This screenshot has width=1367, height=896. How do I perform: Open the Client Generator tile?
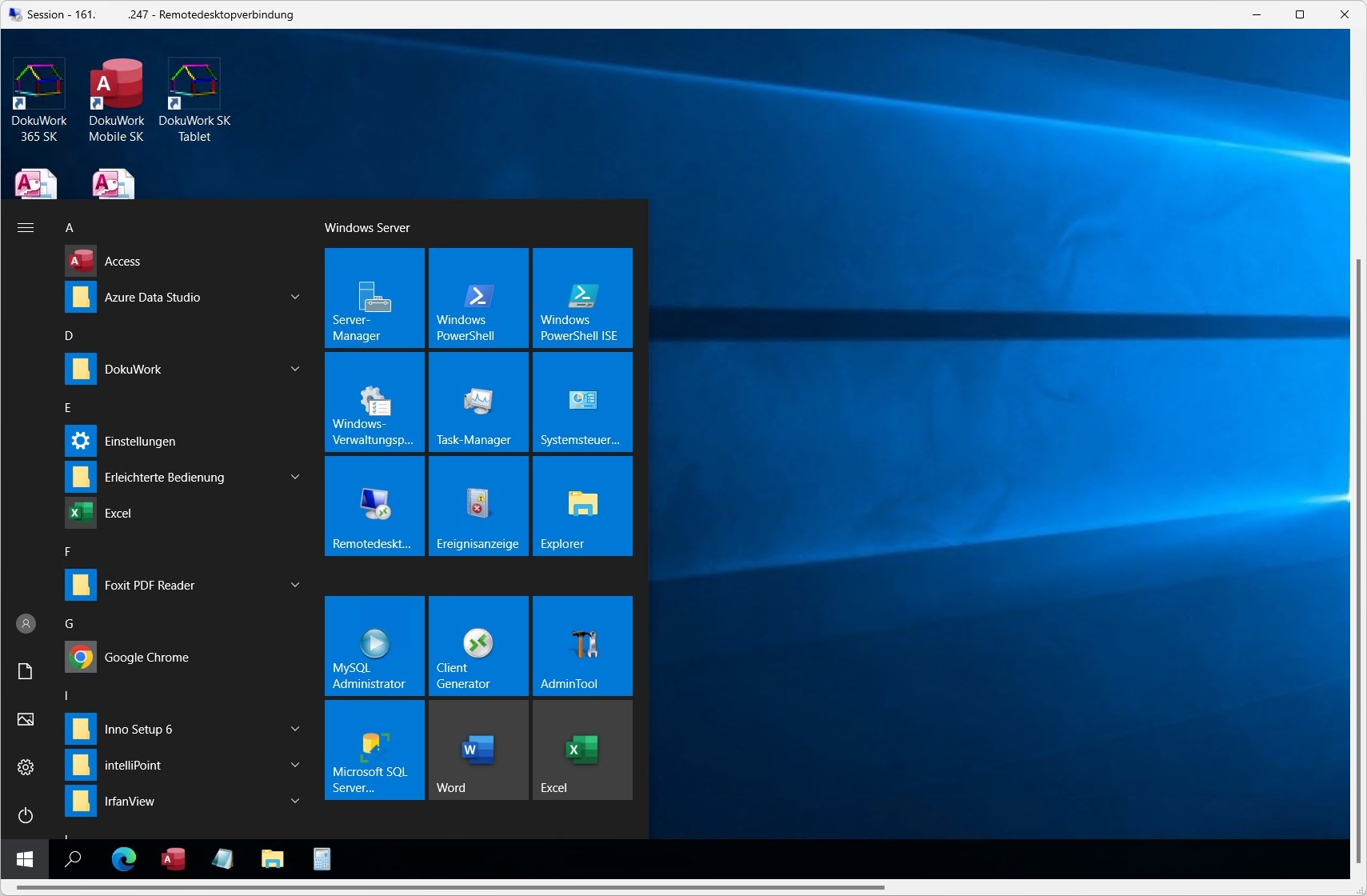click(x=478, y=646)
